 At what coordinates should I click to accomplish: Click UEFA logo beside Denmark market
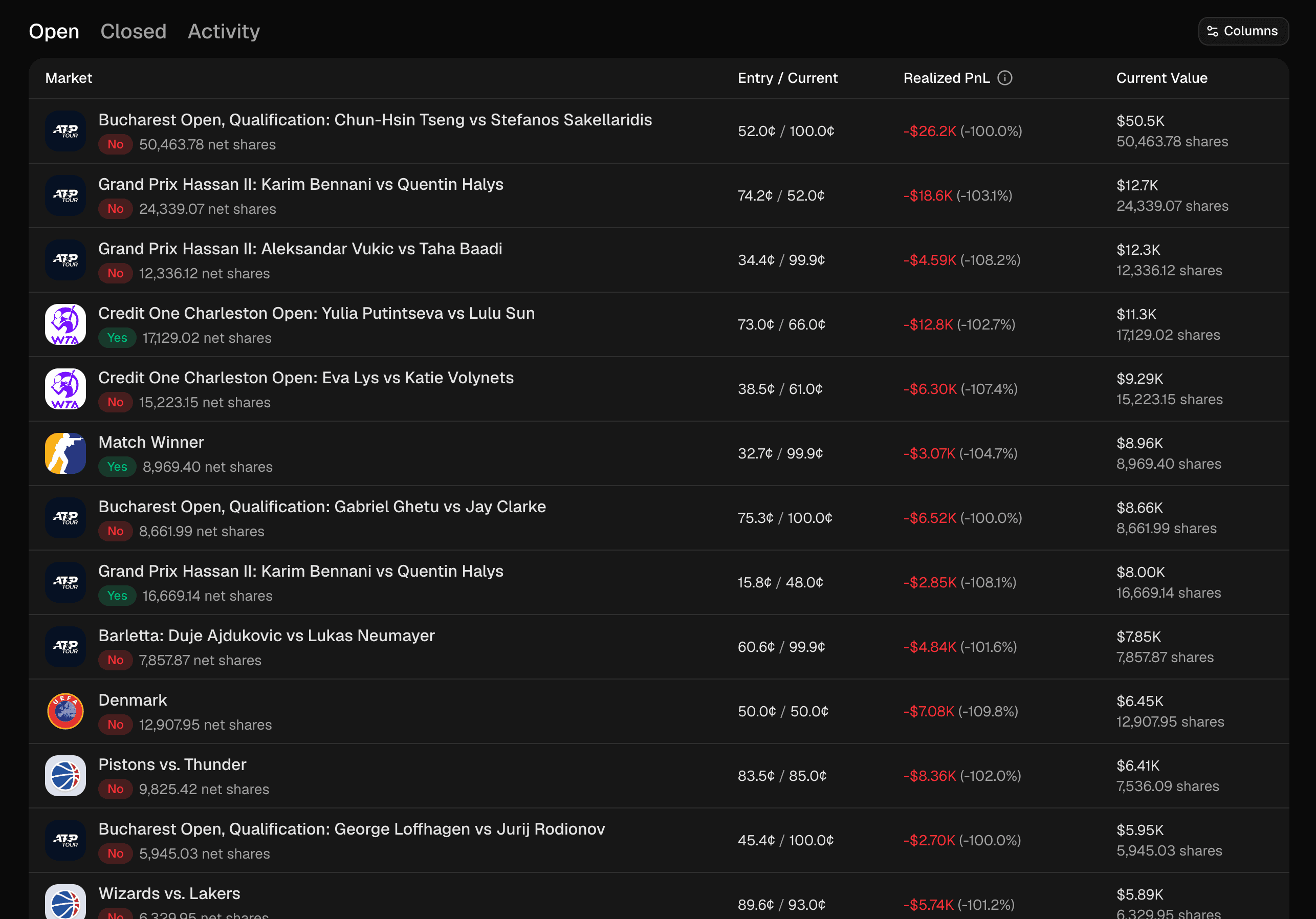click(x=65, y=711)
